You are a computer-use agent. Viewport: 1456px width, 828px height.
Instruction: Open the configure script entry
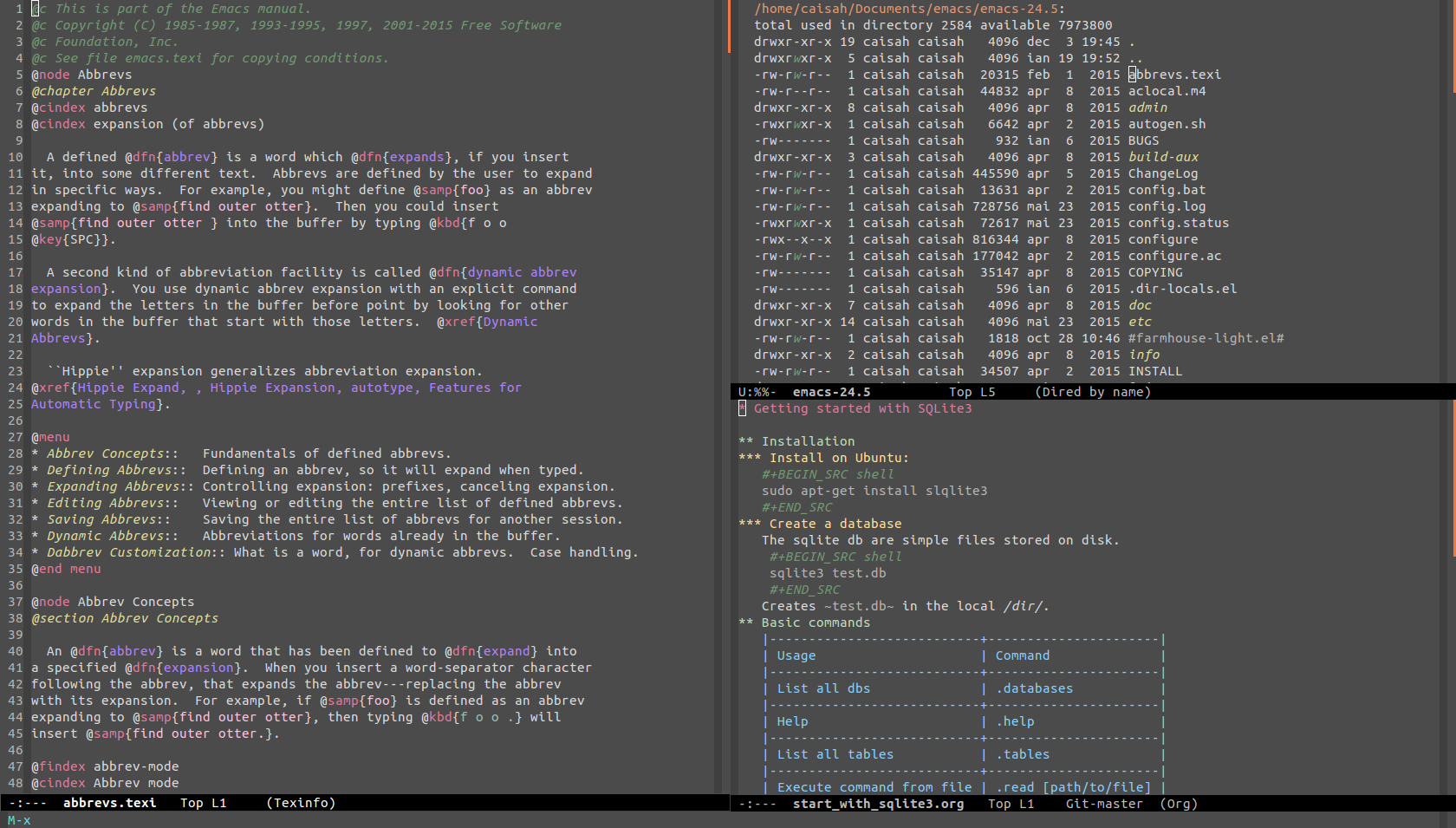click(1163, 239)
